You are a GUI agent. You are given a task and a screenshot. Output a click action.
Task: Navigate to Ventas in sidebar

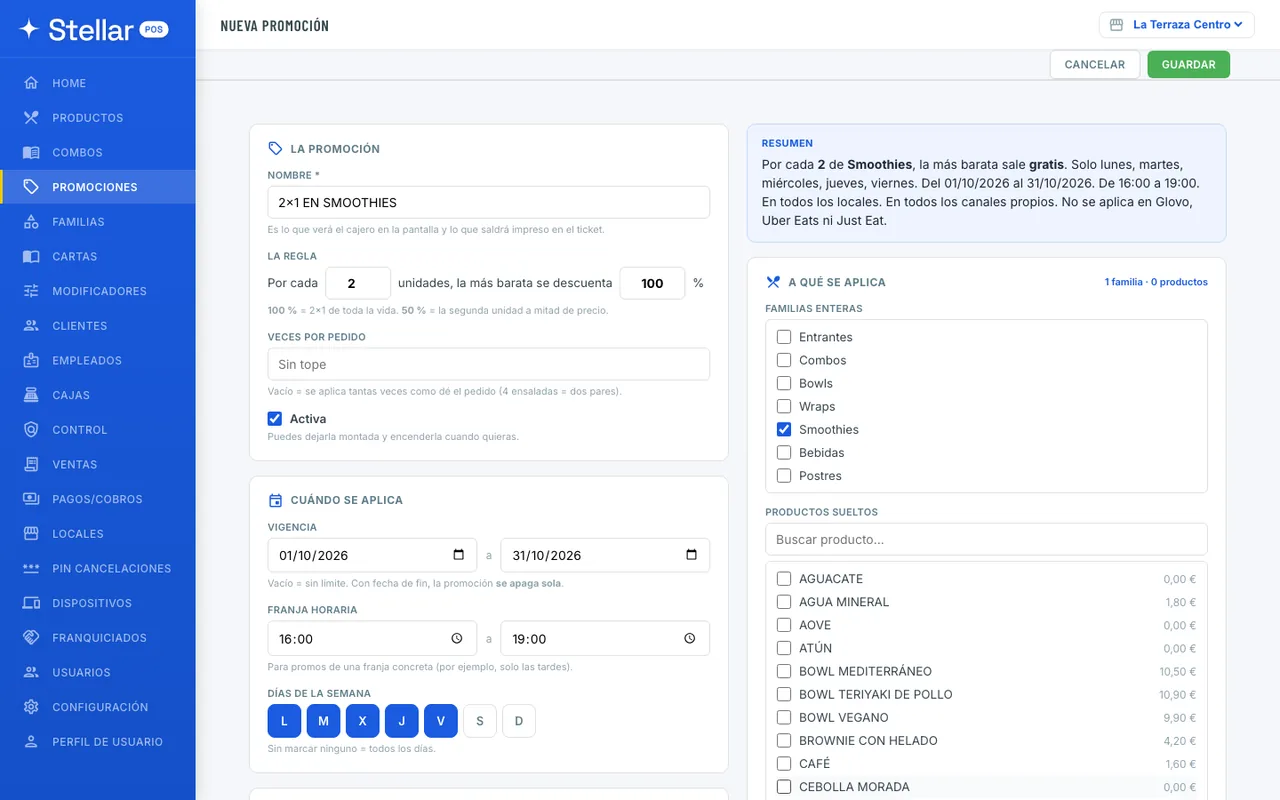pos(98,464)
